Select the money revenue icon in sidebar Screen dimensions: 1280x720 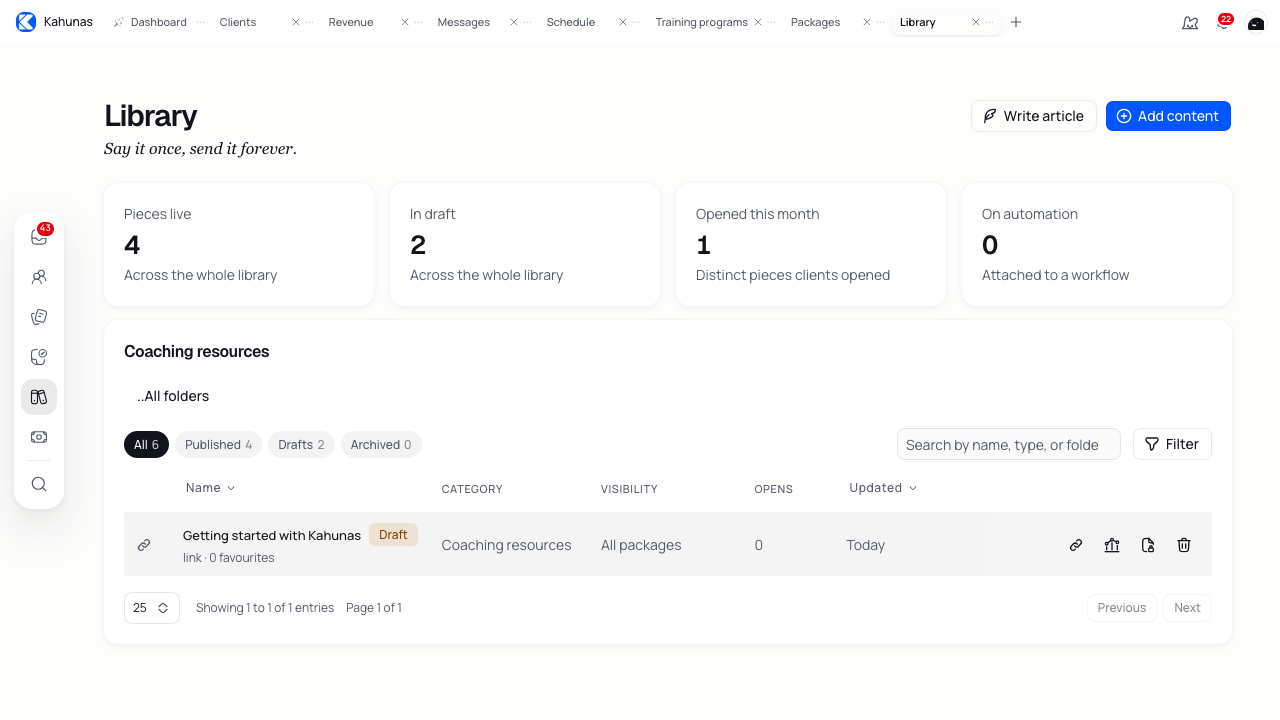[39, 437]
